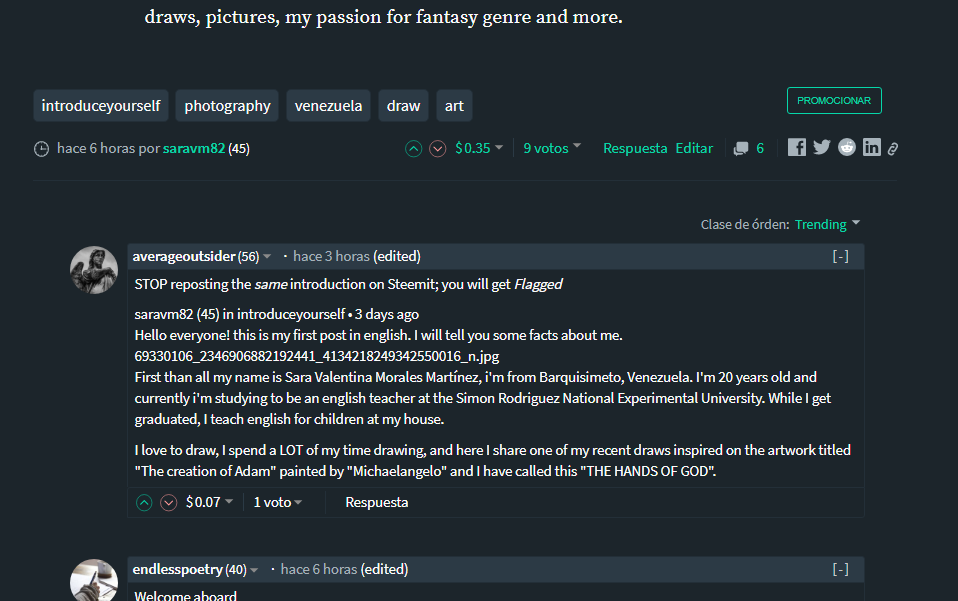Click the Promocionar button
This screenshot has height=601, width=958.
[834, 101]
